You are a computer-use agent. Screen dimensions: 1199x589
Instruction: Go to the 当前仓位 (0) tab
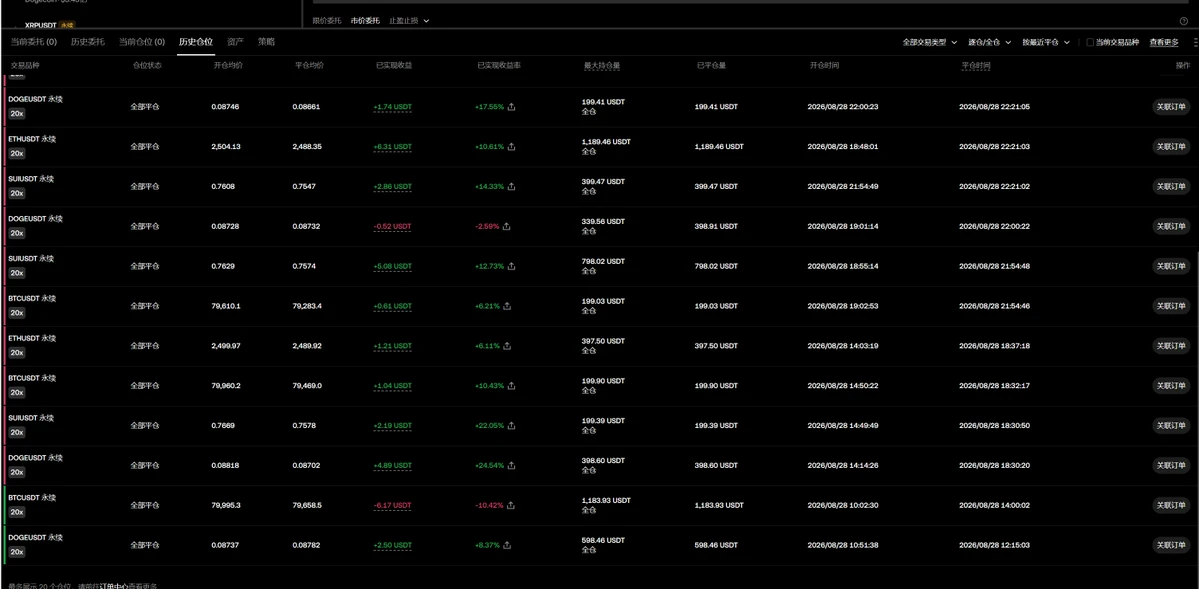(141, 42)
